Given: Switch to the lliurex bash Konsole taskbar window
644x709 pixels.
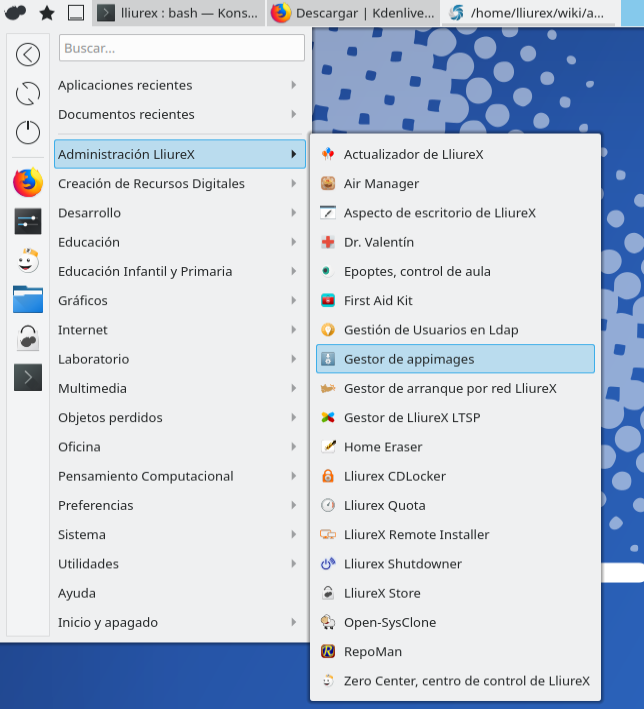Looking at the screenshot, I should [x=179, y=13].
